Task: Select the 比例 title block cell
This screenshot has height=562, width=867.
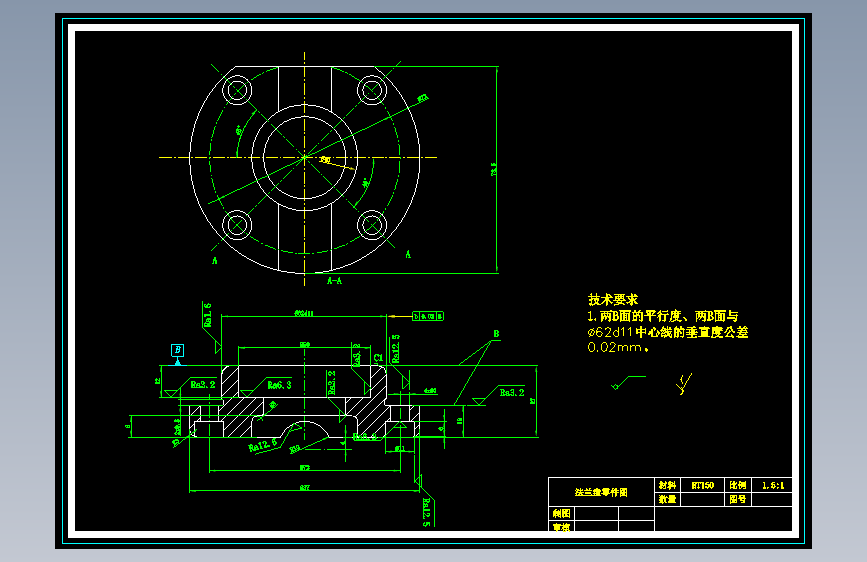Action: [x=738, y=485]
